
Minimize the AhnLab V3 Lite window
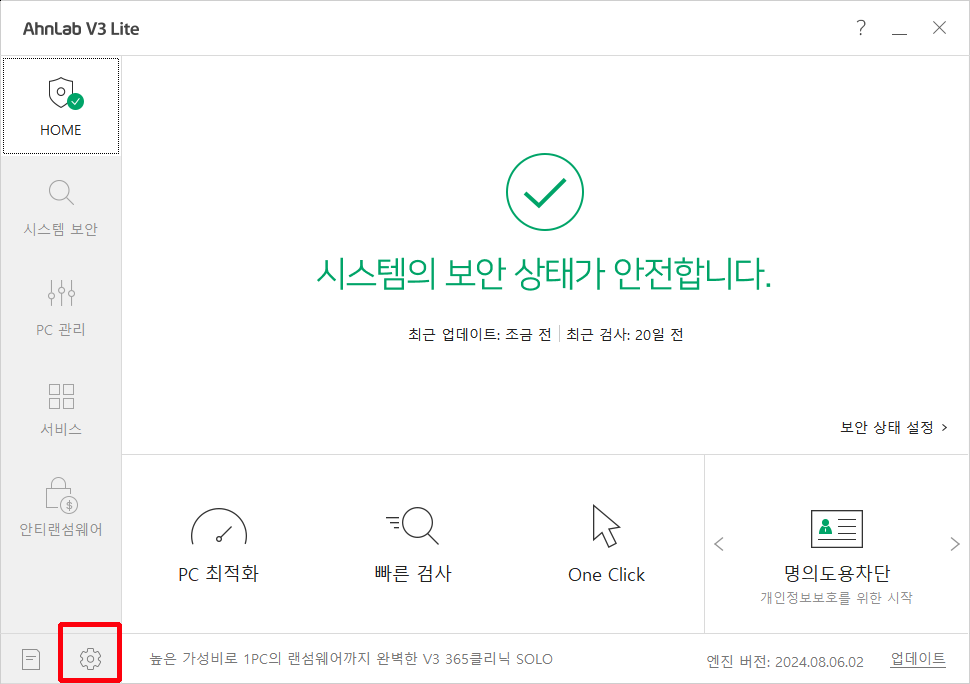click(899, 28)
